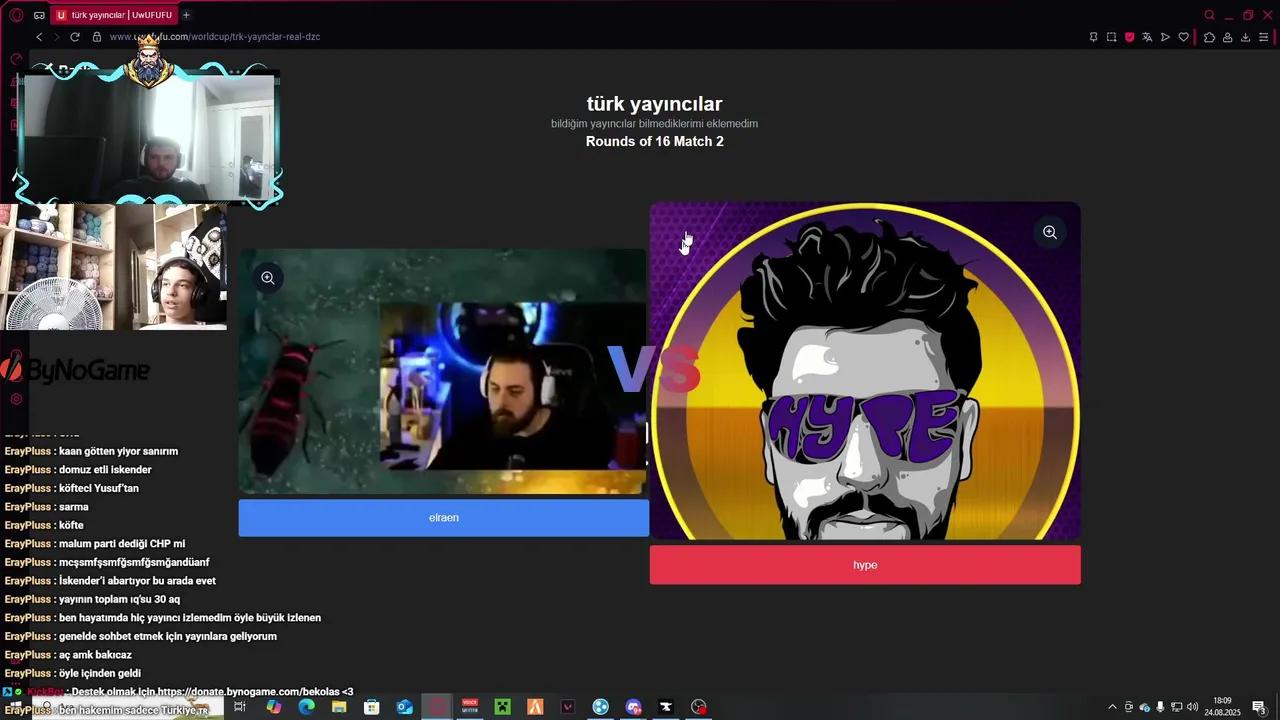Open Microsoft Edge from taskbar

point(306,707)
